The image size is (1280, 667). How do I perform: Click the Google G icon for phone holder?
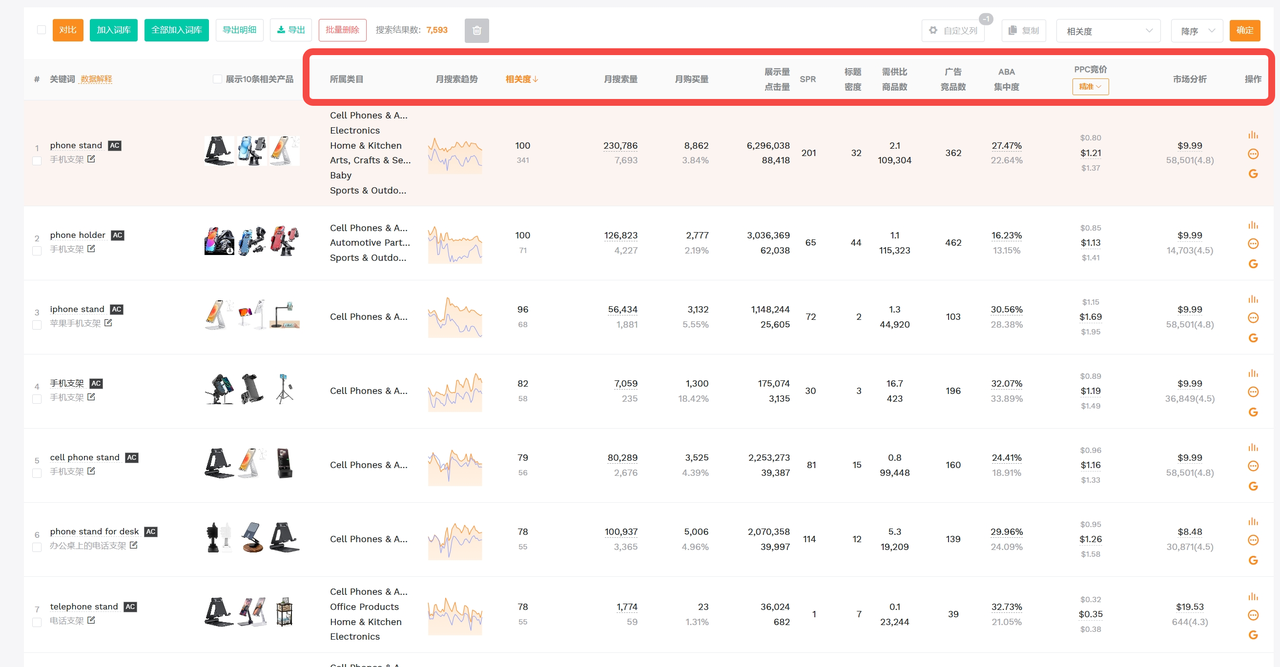point(1253,264)
